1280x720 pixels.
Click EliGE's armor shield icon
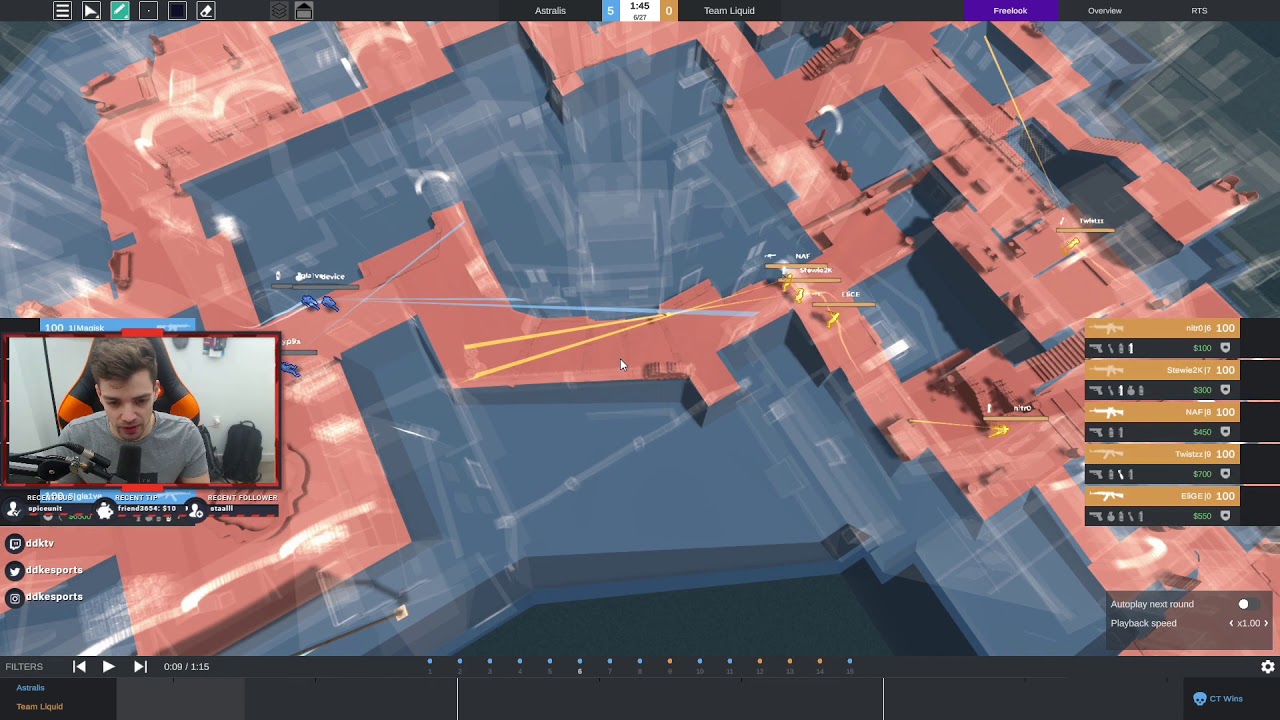click(x=1225, y=516)
